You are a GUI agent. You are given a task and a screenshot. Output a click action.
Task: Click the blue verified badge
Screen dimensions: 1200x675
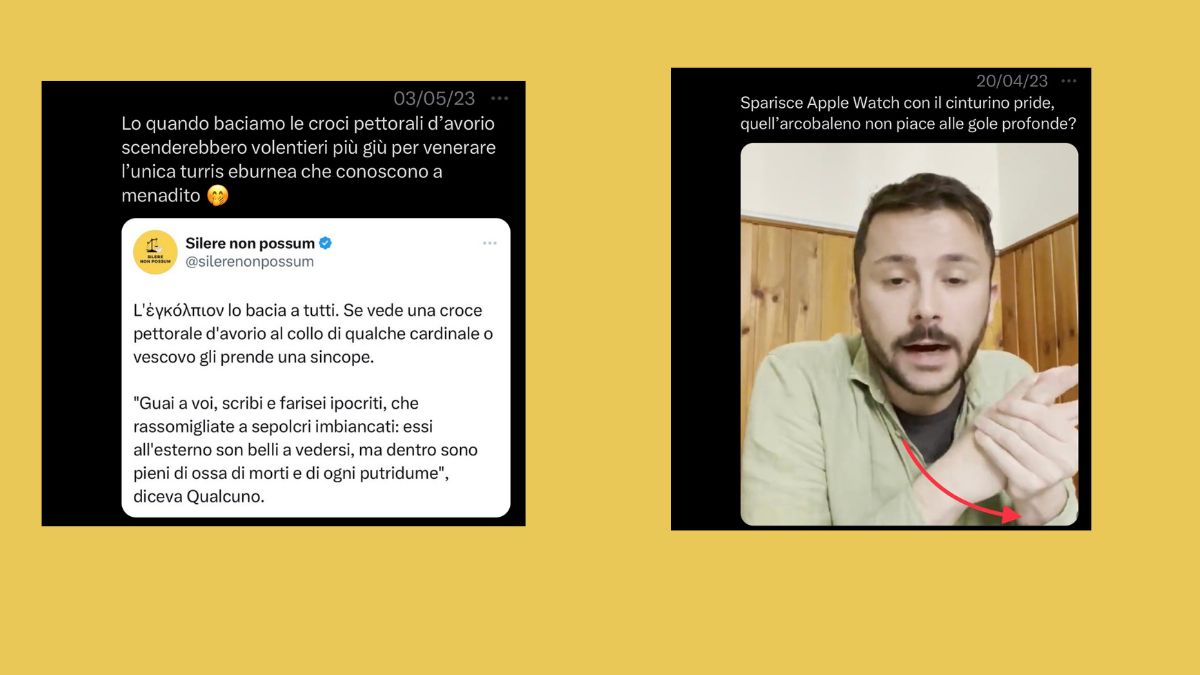point(326,243)
